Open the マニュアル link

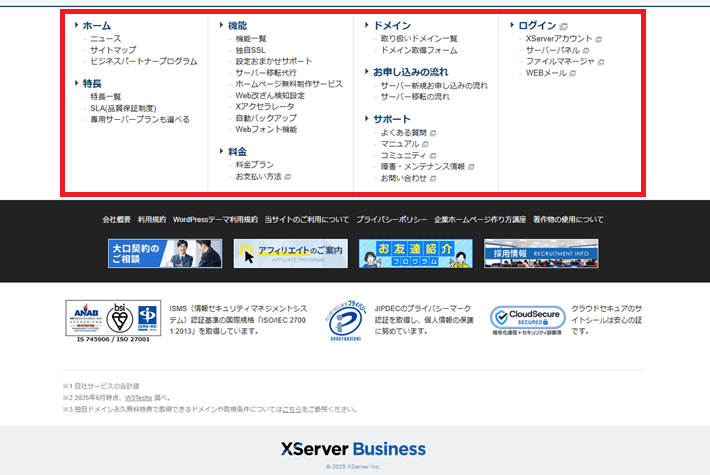(400, 144)
